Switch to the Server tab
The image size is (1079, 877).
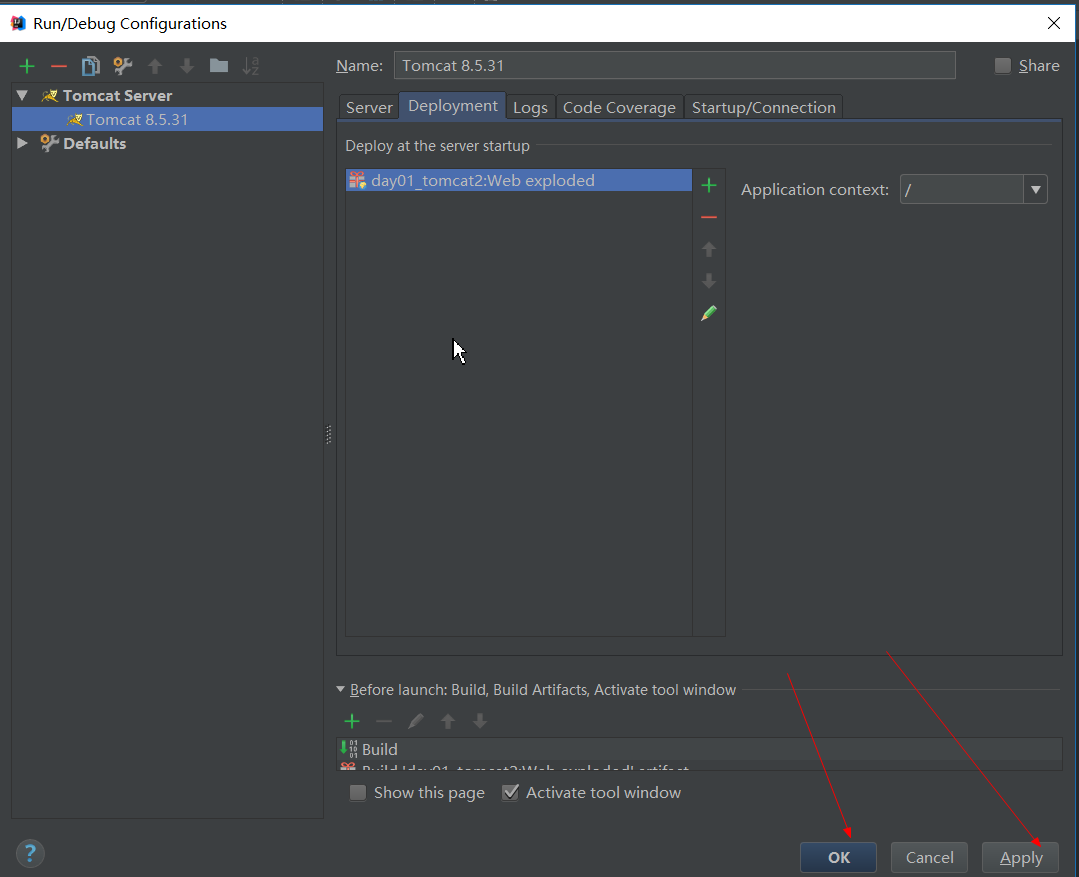coord(369,107)
